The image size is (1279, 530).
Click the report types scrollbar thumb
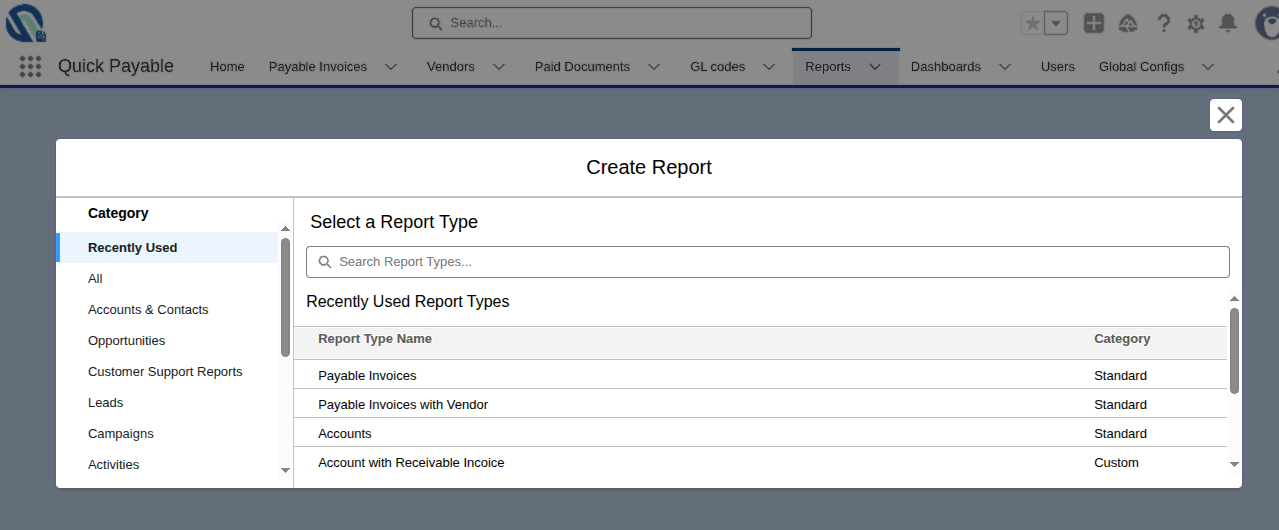[x=1234, y=350]
